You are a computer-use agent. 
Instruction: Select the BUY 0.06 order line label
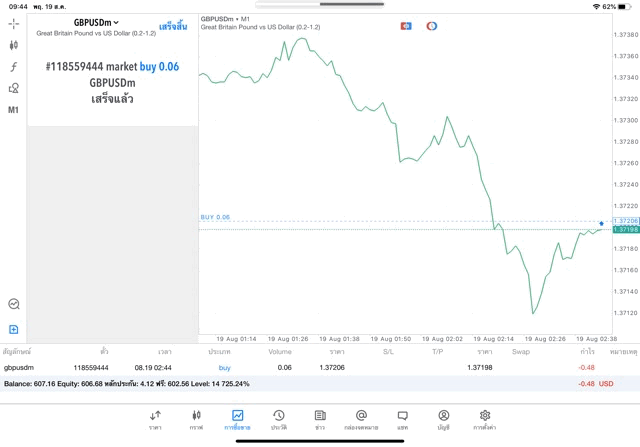coord(215,217)
